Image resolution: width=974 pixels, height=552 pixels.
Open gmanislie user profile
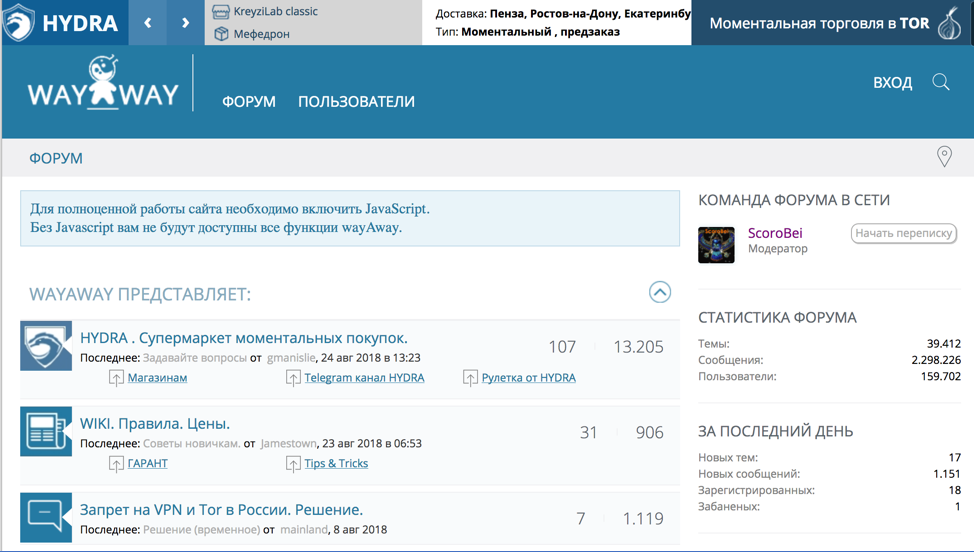click(x=291, y=358)
